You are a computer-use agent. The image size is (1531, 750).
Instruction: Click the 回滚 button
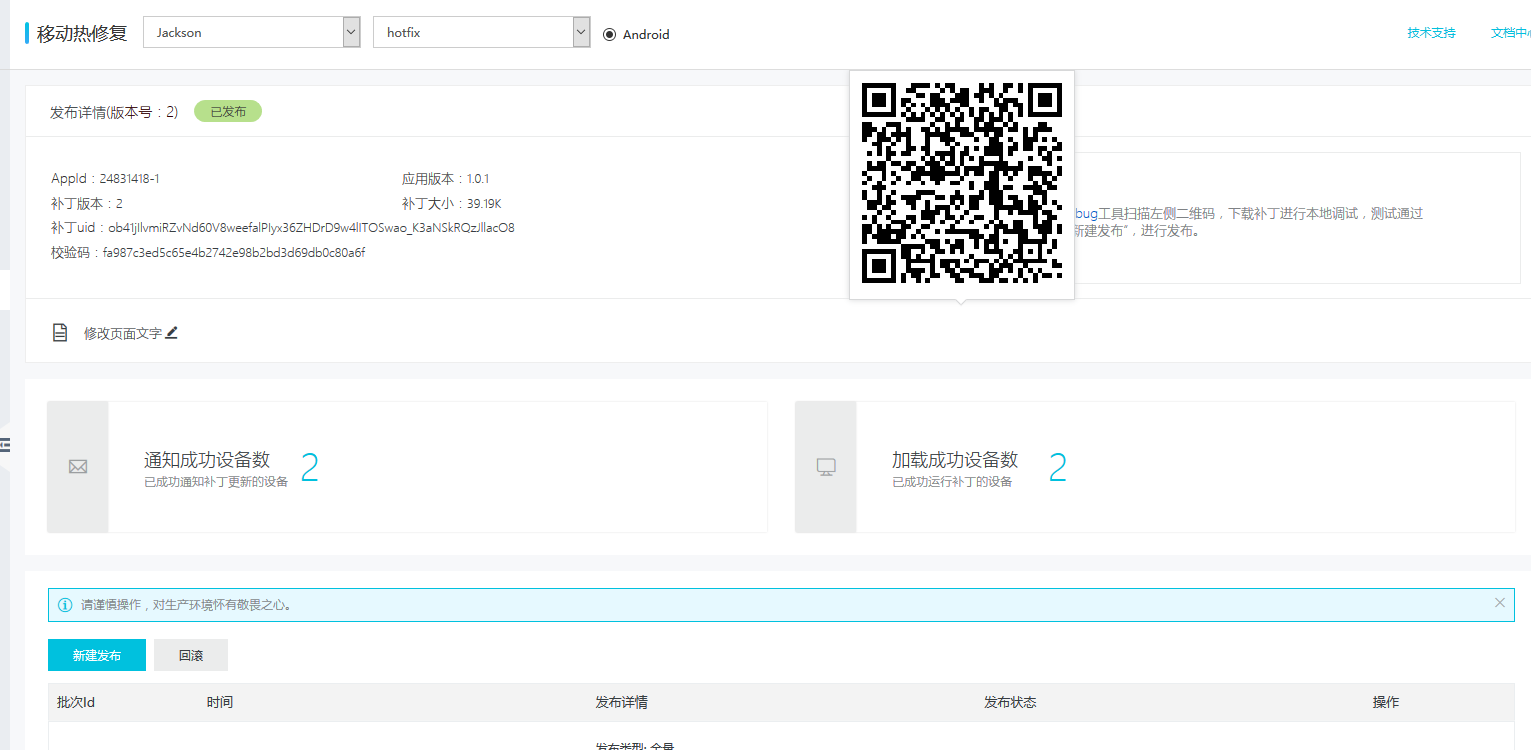[191, 655]
